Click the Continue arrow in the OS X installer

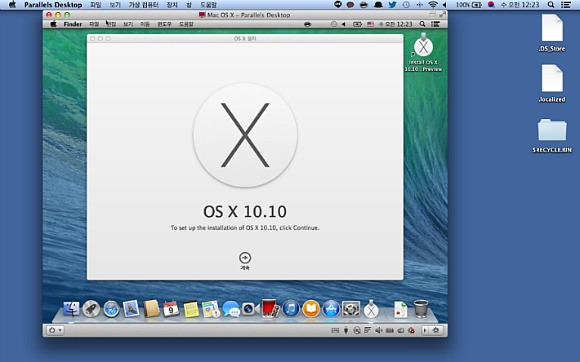[245, 258]
